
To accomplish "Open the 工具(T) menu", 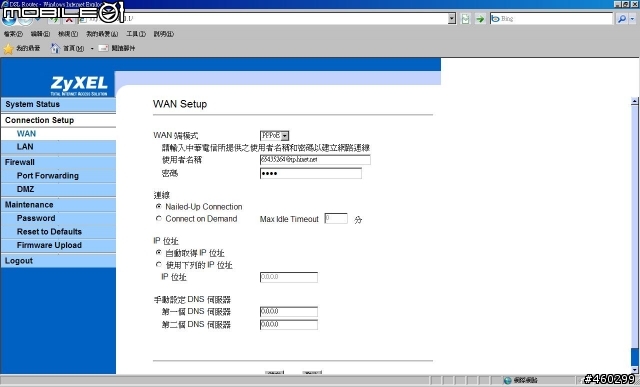I will [136, 34].
